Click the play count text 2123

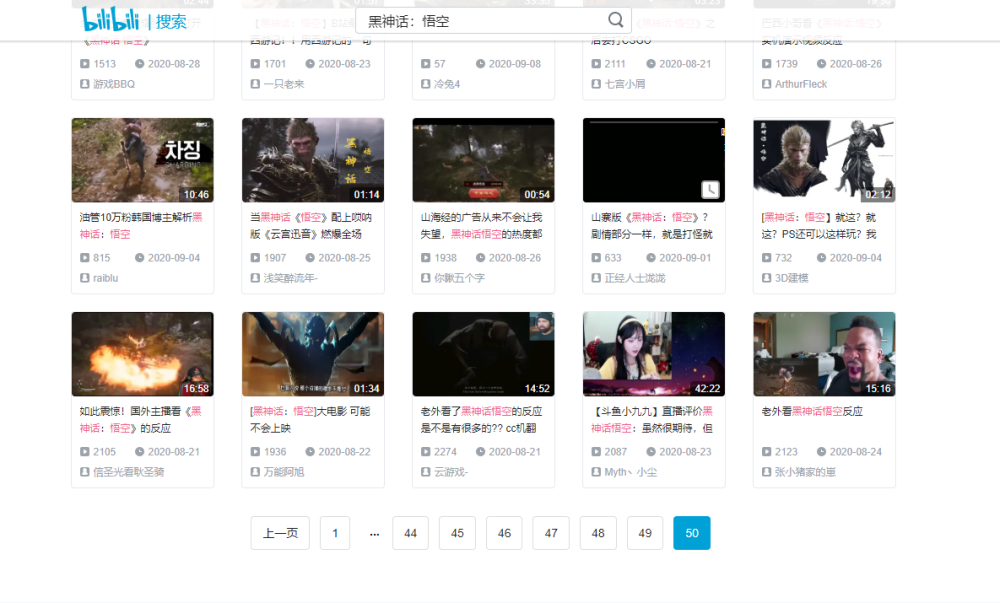(786, 451)
